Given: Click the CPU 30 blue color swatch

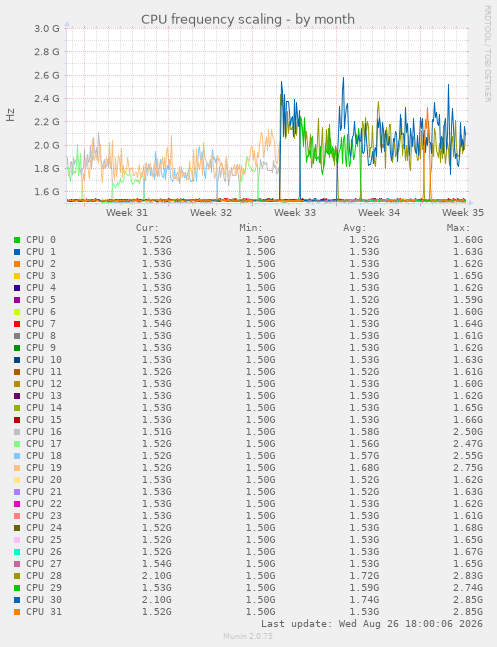Looking at the screenshot, I should coord(17,600).
